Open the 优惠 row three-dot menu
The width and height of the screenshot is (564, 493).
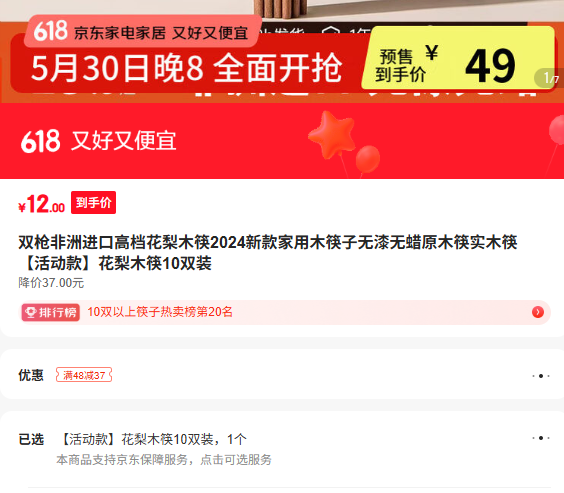pos(541,376)
